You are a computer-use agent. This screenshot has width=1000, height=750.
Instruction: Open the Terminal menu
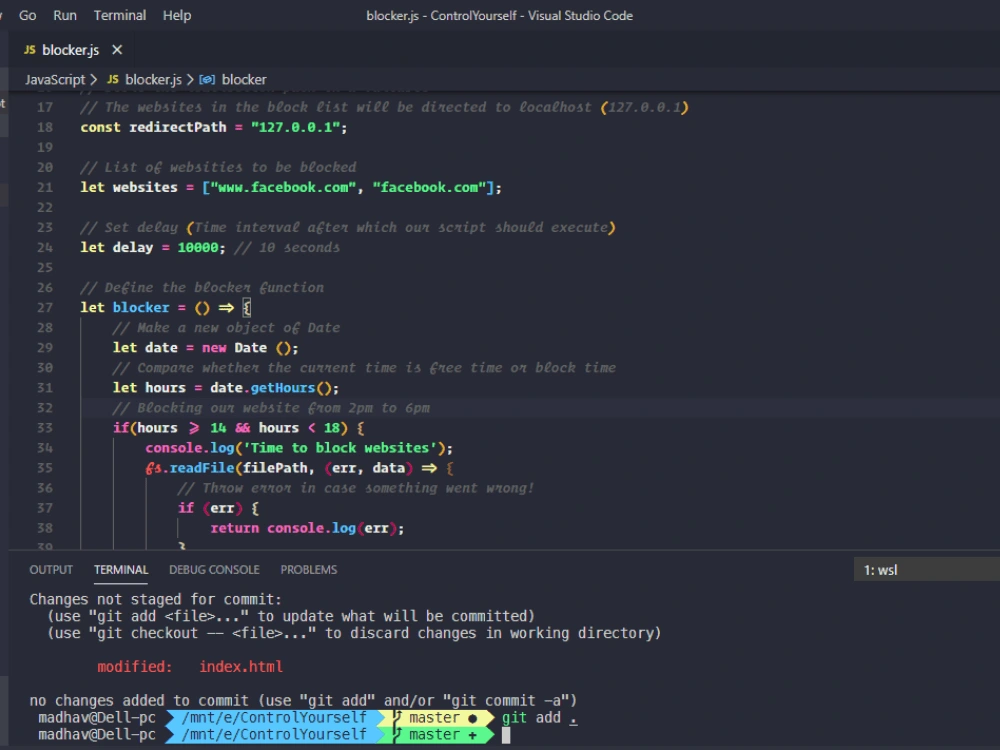[x=120, y=15]
